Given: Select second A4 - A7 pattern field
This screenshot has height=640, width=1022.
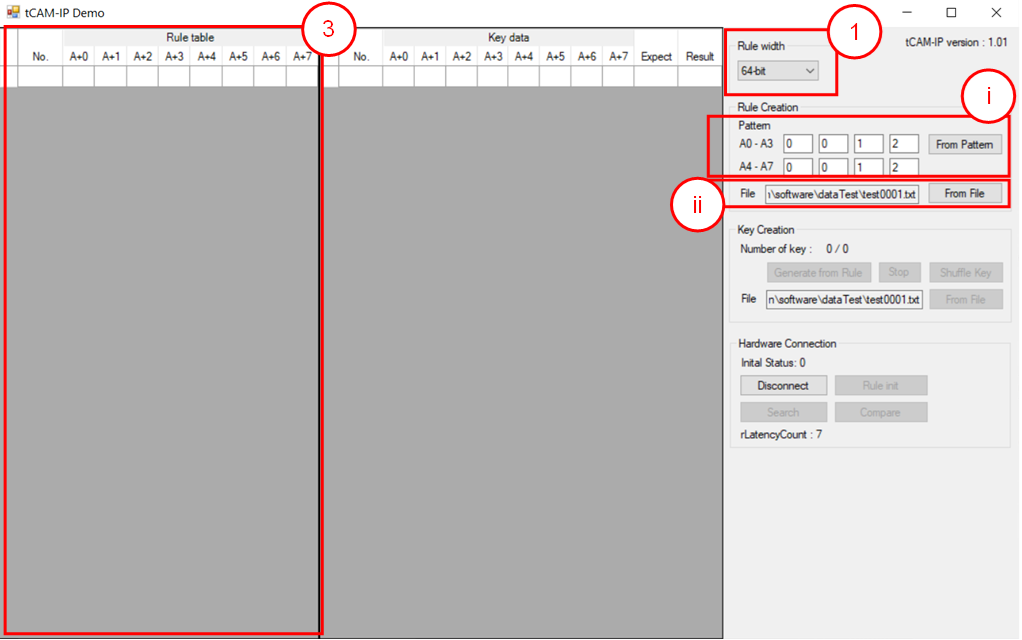Looking at the screenshot, I should [833, 167].
